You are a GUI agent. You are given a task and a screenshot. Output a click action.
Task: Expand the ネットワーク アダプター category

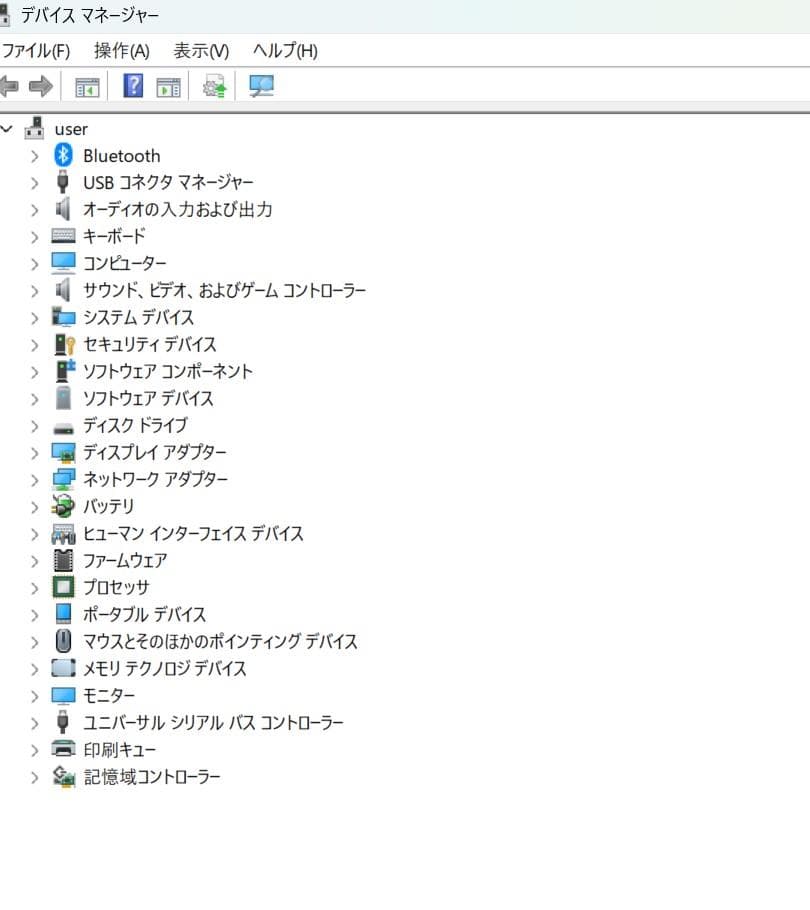click(34, 479)
